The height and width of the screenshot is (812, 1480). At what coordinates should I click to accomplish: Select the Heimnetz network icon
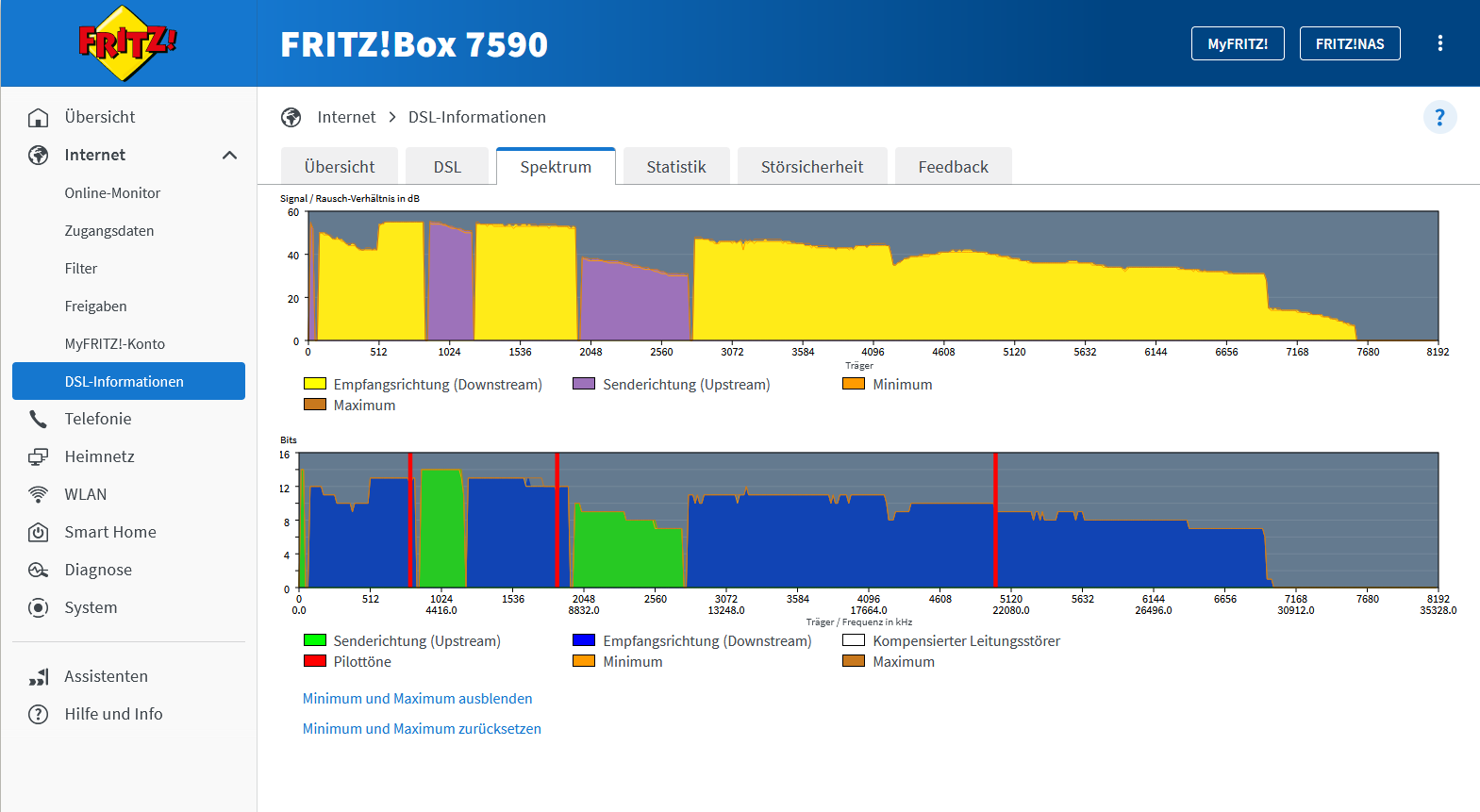(38, 456)
